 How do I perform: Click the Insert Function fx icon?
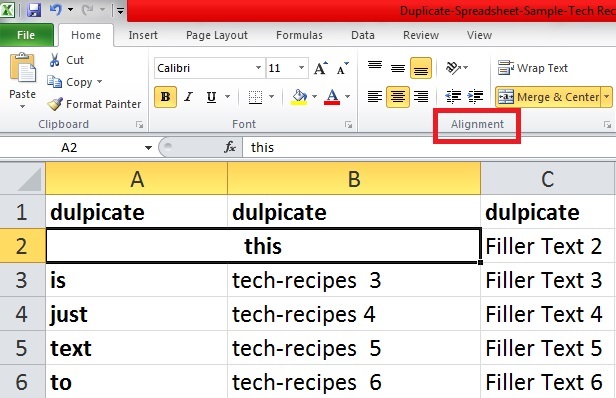pyautogui.click(x=230, y=147)
